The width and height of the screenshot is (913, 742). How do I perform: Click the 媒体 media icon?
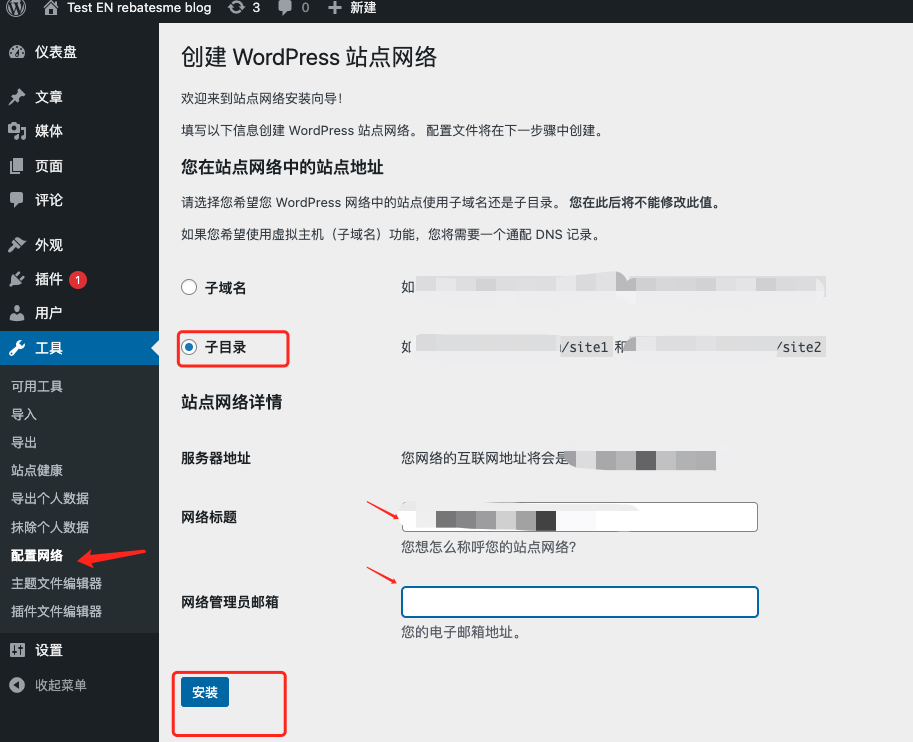(17, 131)
